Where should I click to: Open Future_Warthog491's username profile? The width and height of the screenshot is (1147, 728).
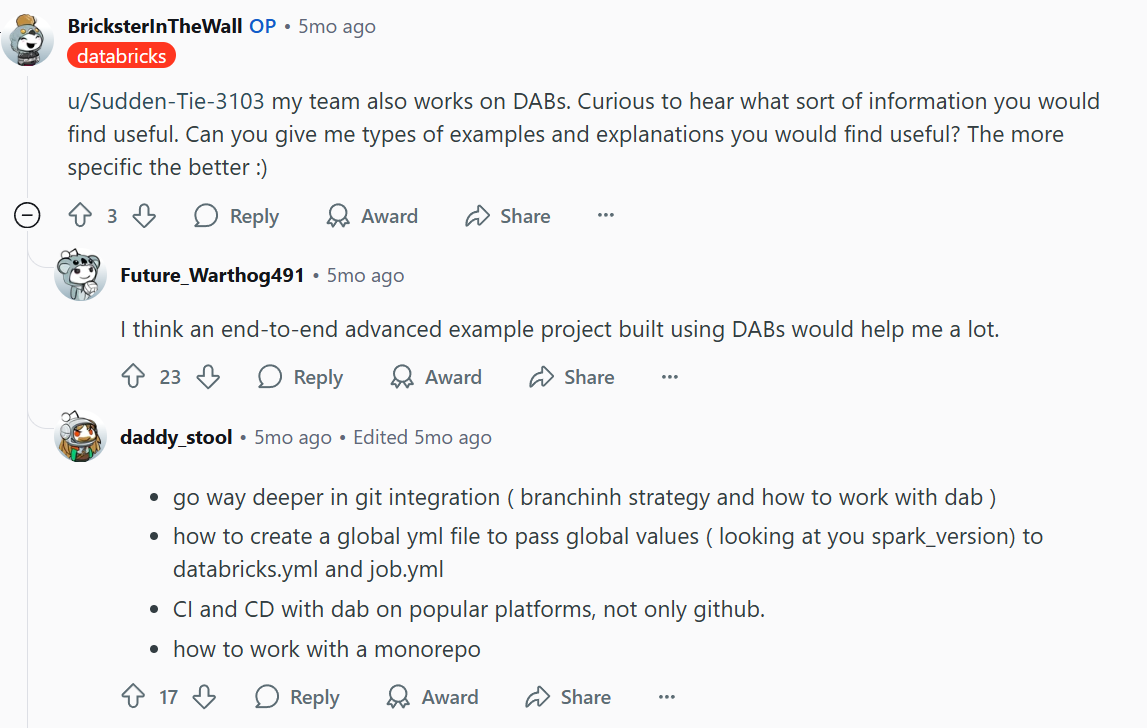click(x=212, y=275)
